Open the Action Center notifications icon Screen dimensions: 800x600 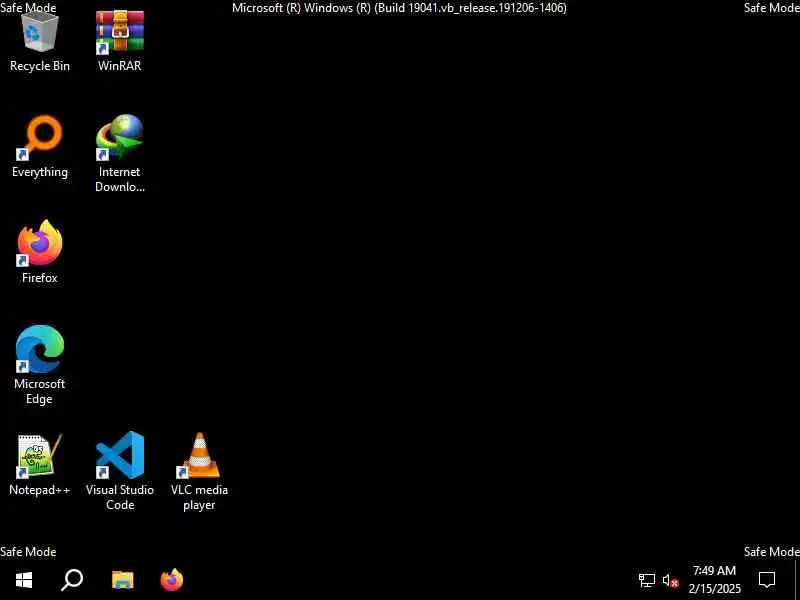767,580
